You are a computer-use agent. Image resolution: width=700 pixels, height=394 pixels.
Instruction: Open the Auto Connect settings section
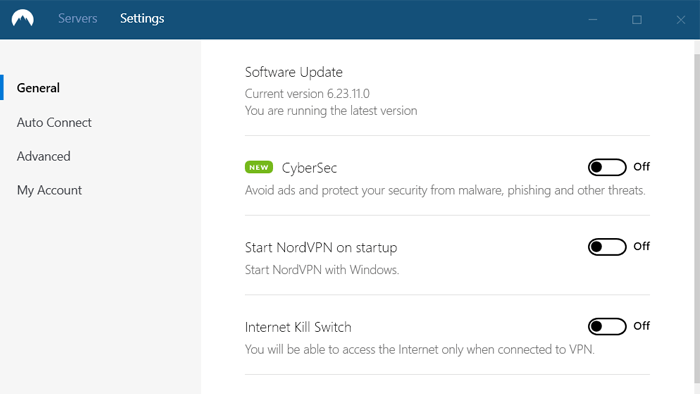point(54,122)
